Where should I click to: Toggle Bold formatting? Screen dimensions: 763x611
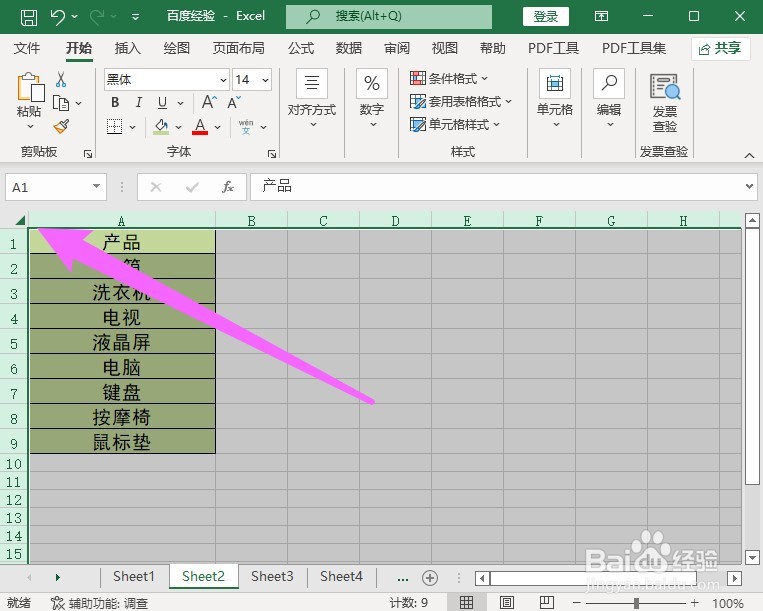click(x=115, y=102)
